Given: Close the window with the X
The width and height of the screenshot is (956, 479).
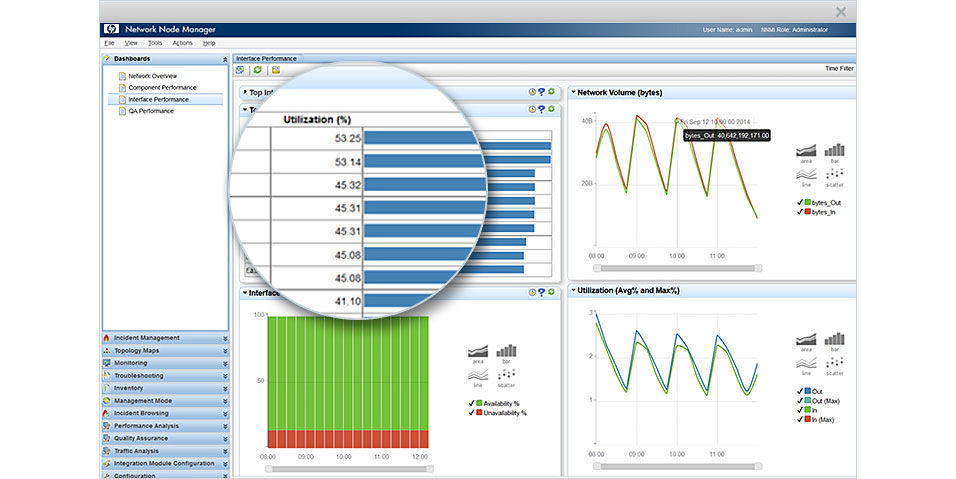Looking at the screenshot, I should [841, 12].
